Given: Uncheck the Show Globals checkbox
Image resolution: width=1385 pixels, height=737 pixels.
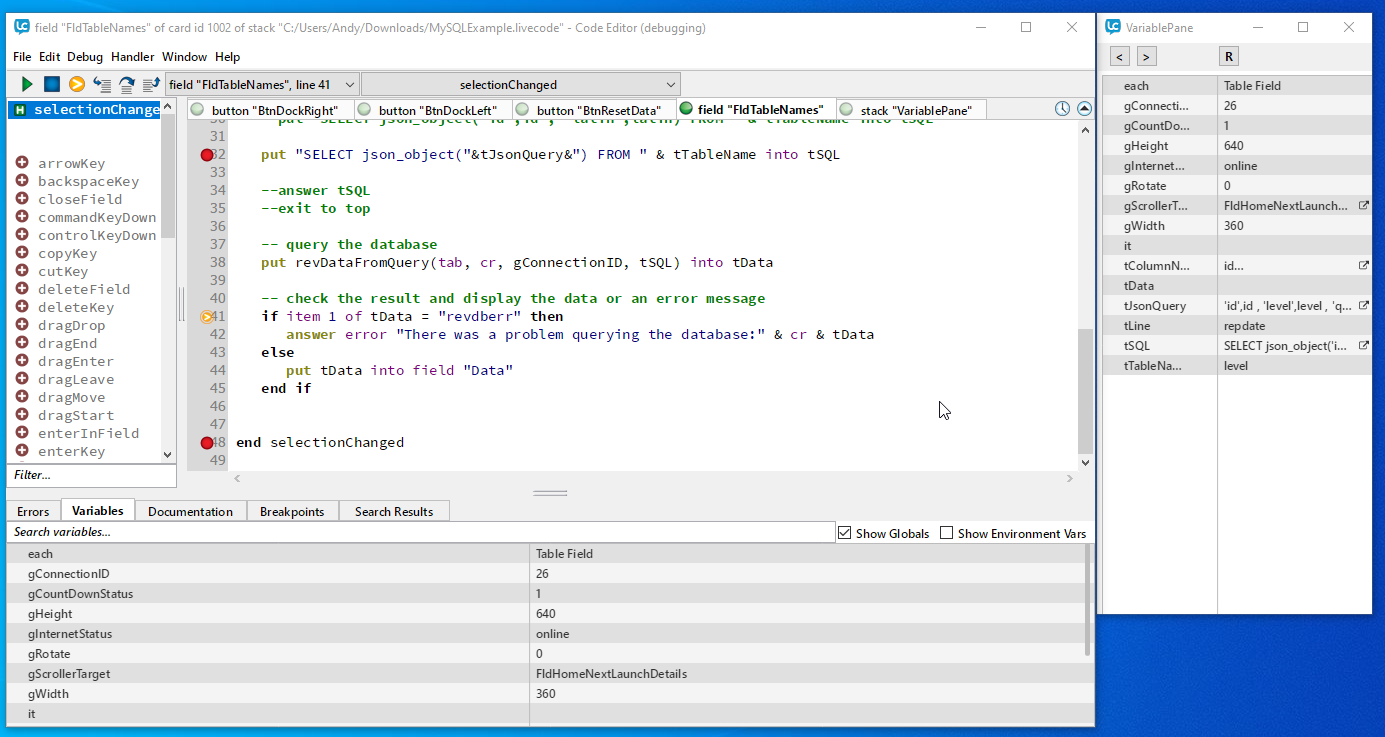Looking at the screenshot, I should coord(844,533).
